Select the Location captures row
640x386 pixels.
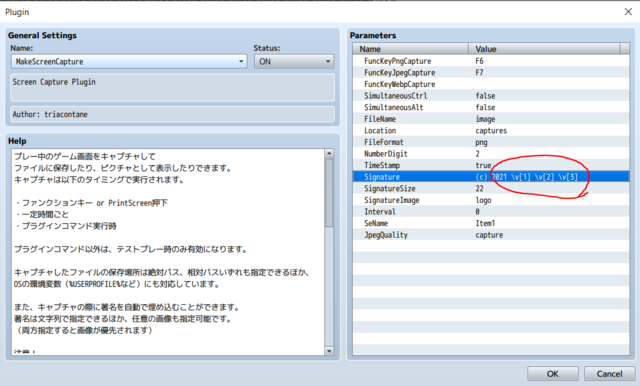click(491, 131)
